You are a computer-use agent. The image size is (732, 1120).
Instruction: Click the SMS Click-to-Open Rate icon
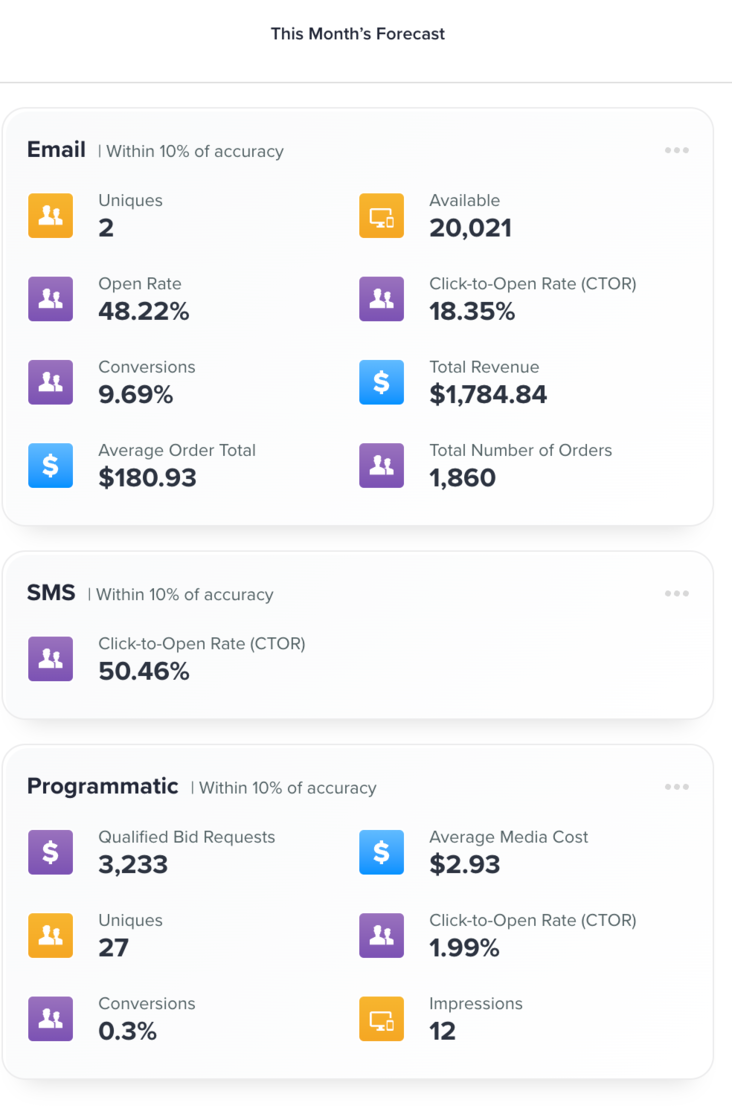coord(50,658)
